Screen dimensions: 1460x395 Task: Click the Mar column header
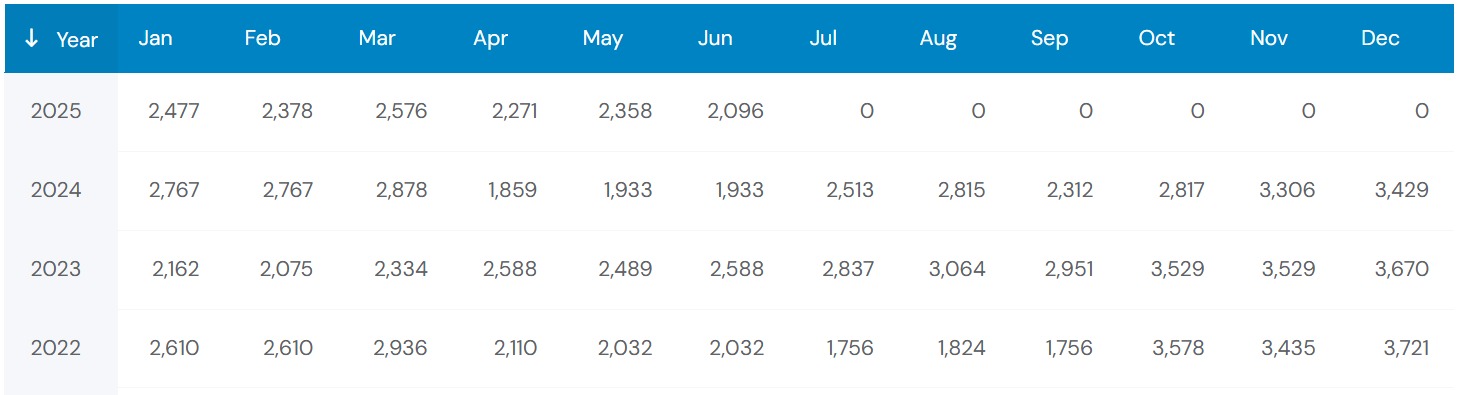[x=377, y=38]
